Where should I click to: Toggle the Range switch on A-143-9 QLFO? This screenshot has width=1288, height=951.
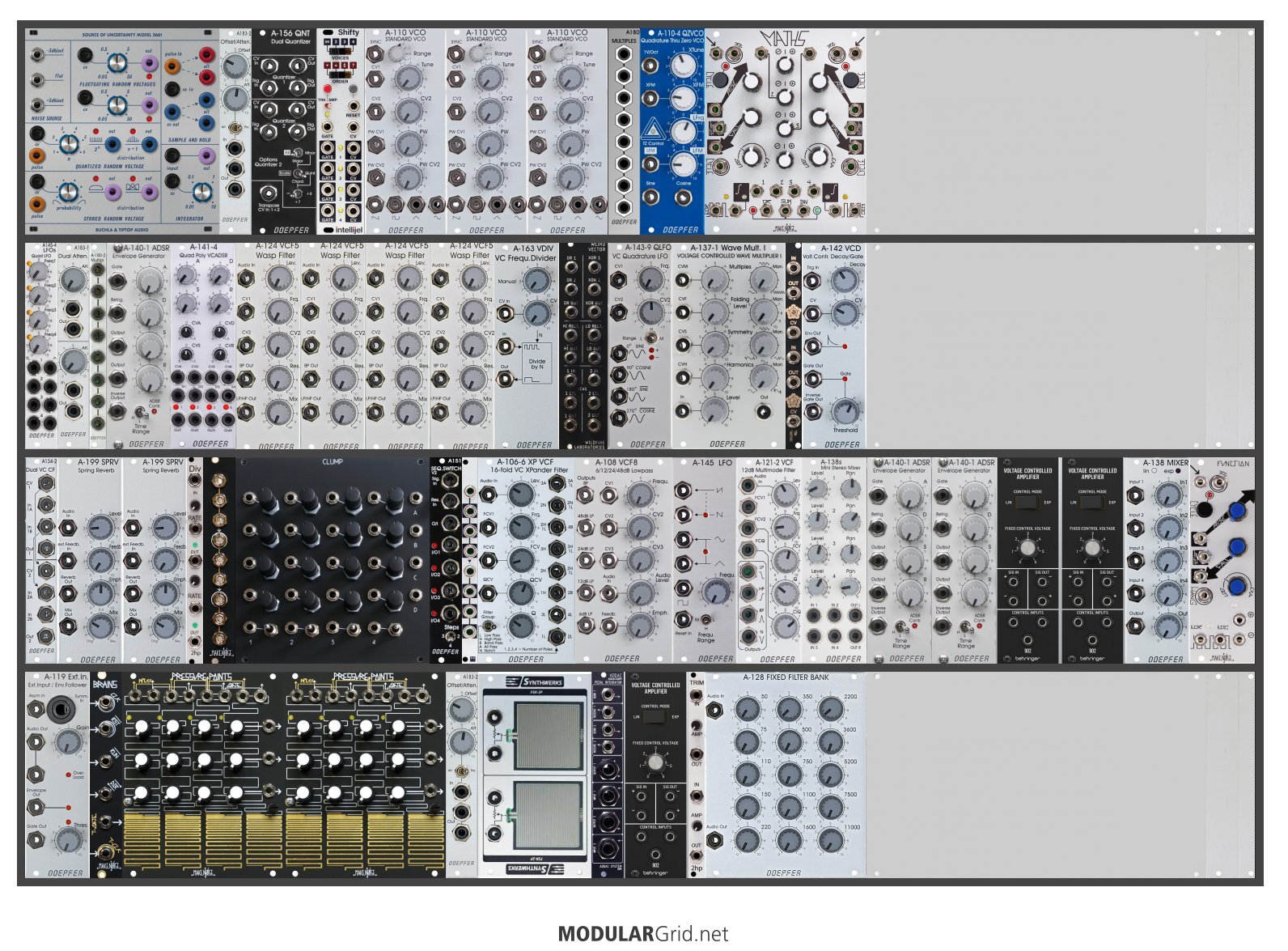(x=650, y=337)
